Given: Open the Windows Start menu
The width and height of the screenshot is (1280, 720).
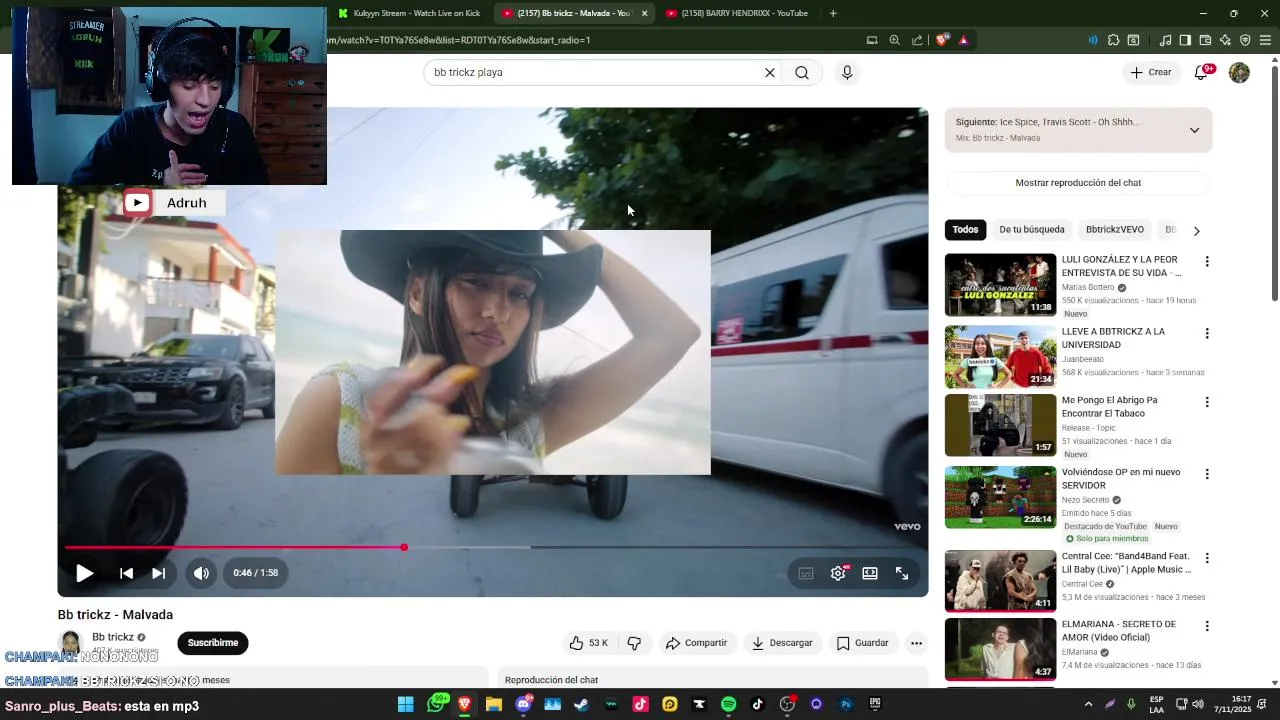Looking at the screenshot, I should point(406,704).
